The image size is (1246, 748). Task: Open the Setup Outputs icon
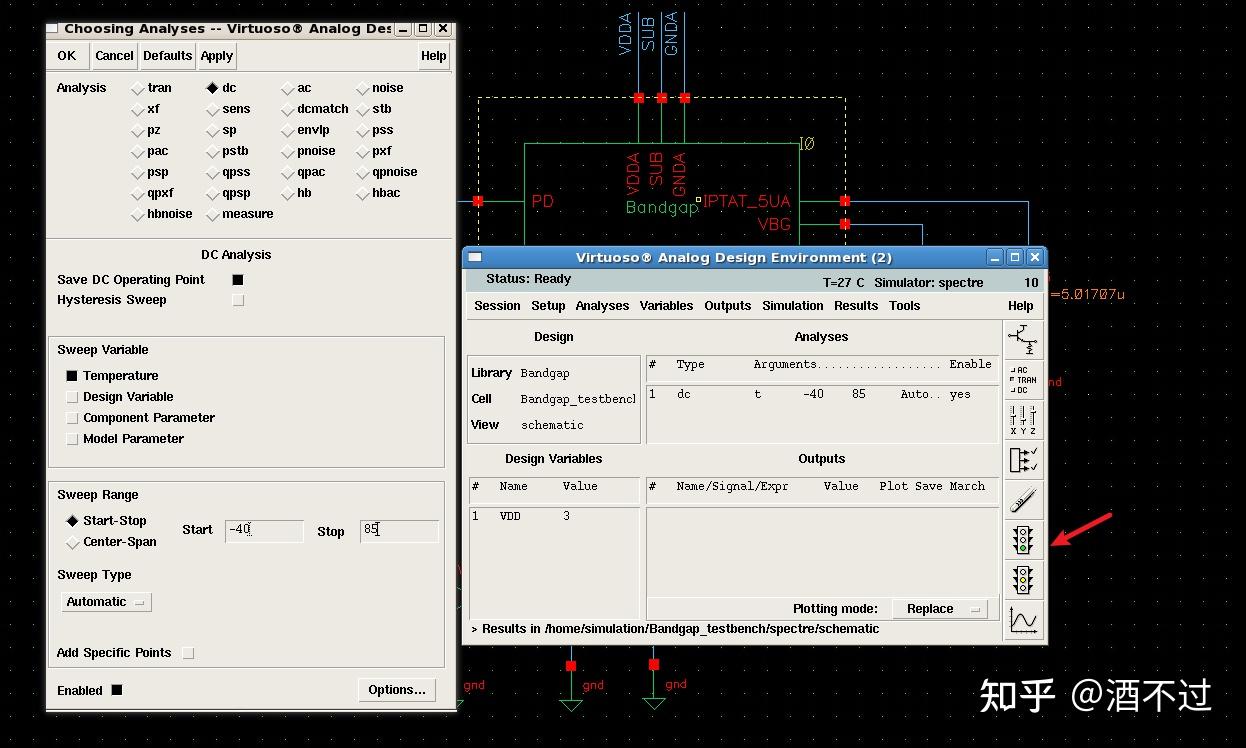(1023, 460)
